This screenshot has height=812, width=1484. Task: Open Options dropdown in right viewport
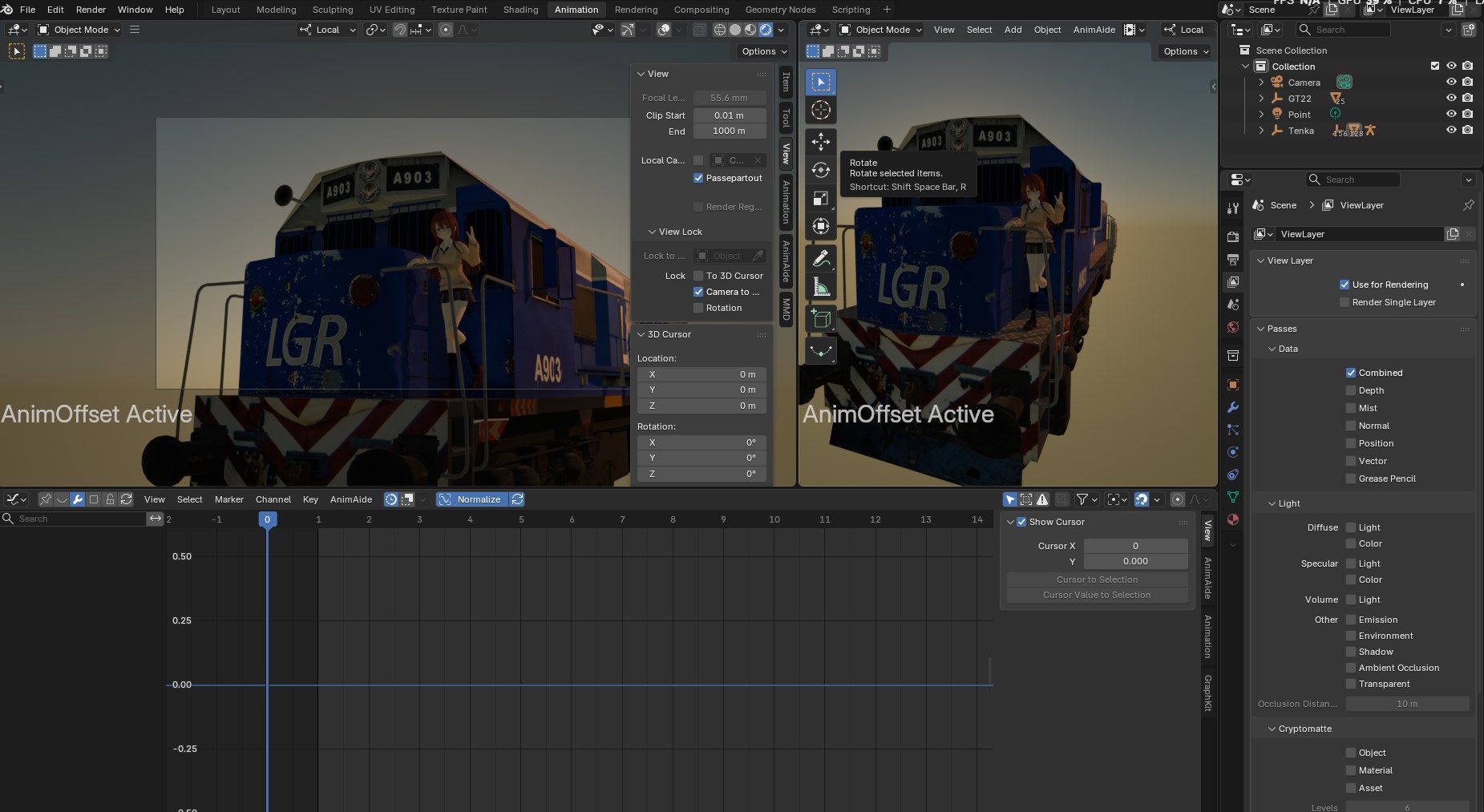(x=1186, y=51)
